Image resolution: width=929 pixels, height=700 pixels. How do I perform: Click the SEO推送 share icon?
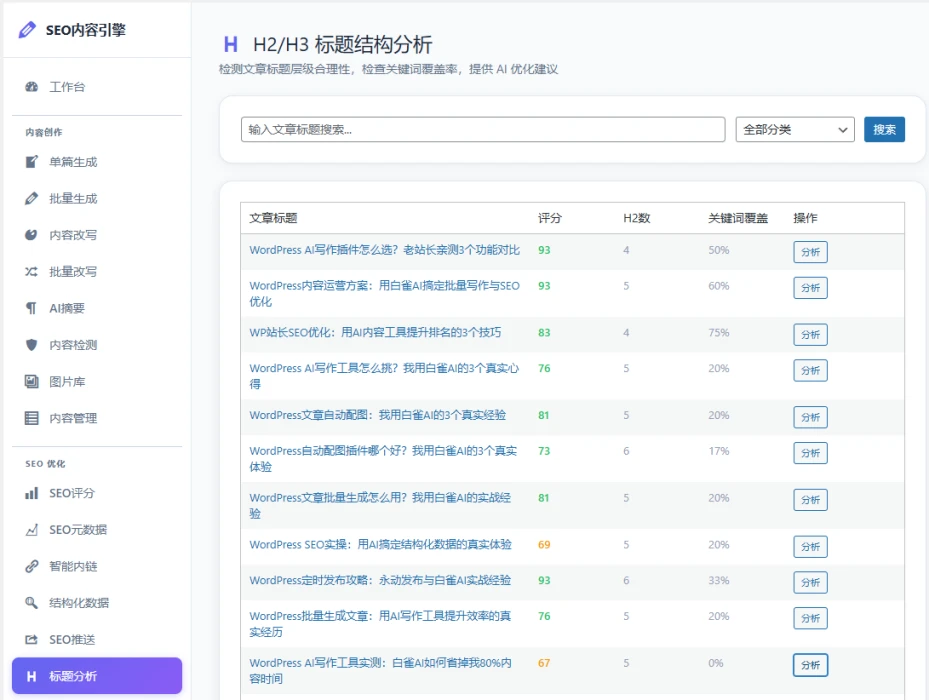tap(31, 640)
